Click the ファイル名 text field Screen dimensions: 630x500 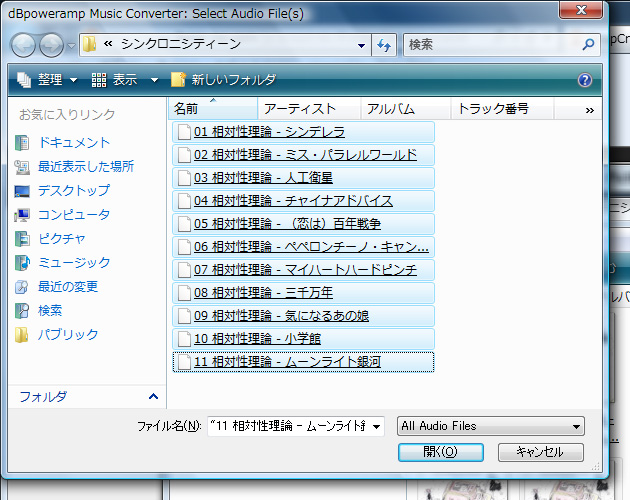[x=288, y=426]
